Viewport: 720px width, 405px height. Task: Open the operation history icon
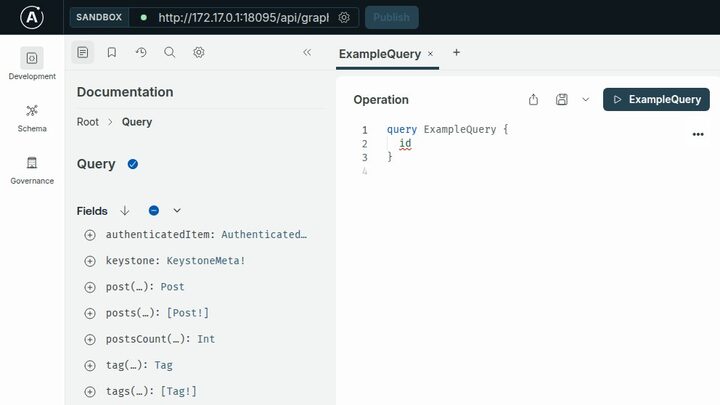[141, 52]
